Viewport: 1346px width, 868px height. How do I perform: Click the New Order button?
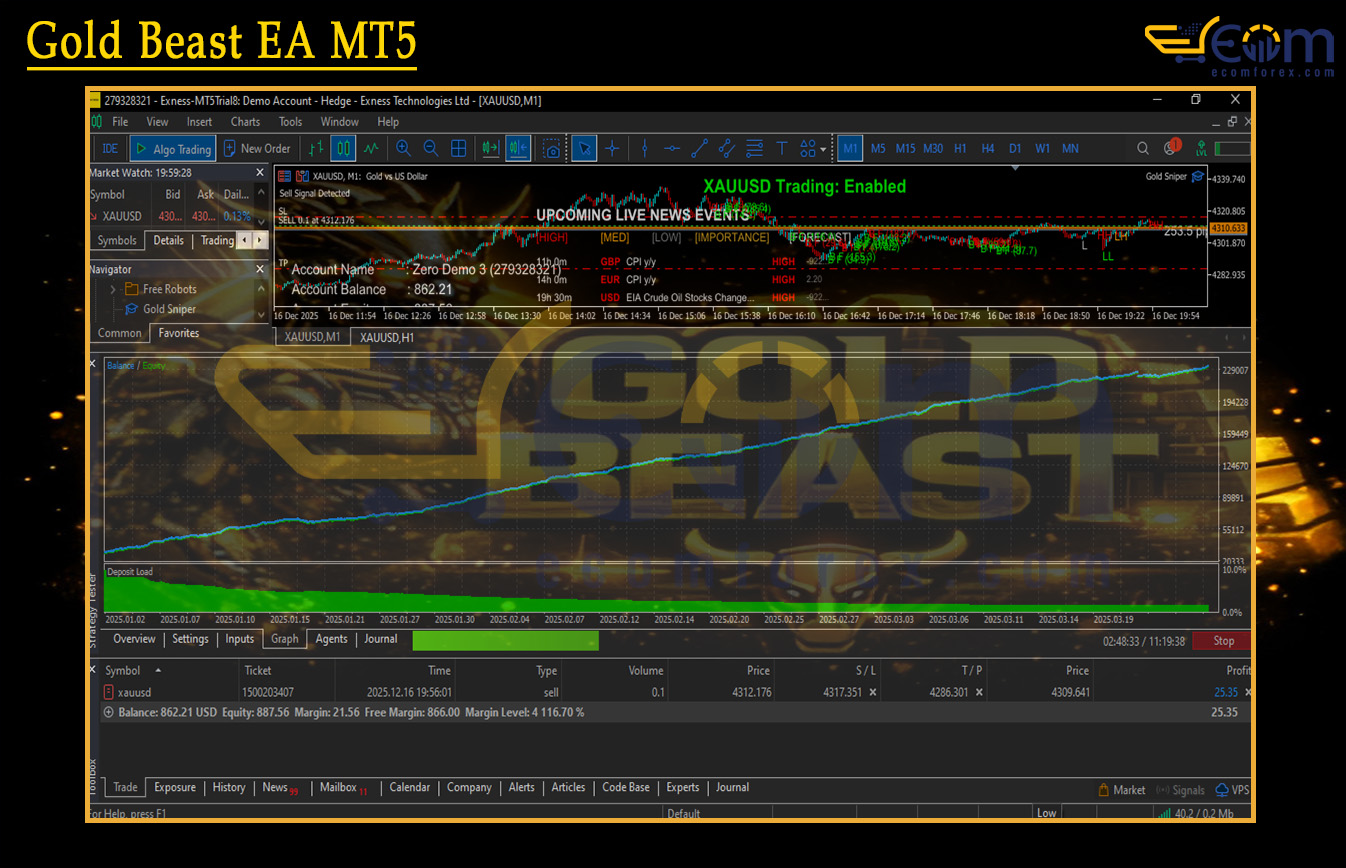coord(257,149)
